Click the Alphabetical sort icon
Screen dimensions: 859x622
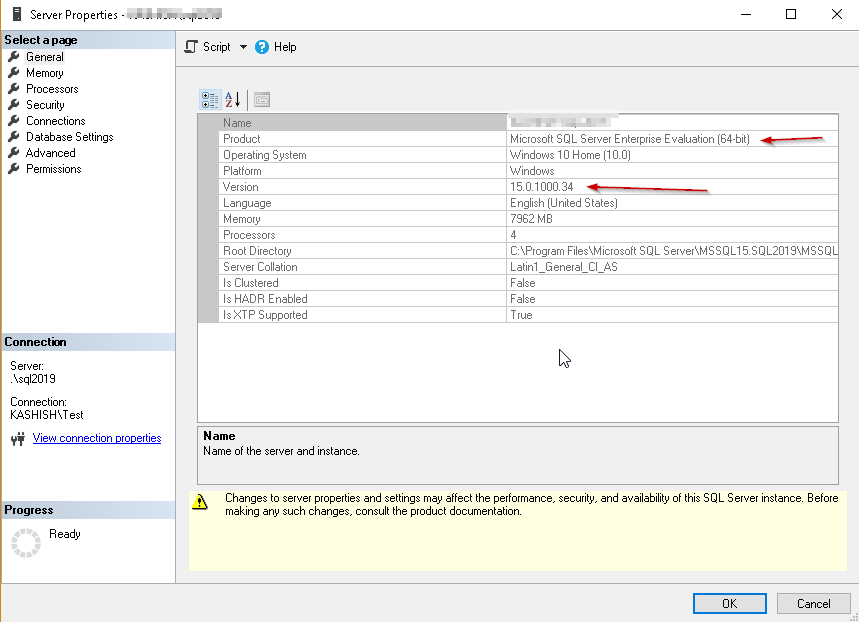click(233, 100)
